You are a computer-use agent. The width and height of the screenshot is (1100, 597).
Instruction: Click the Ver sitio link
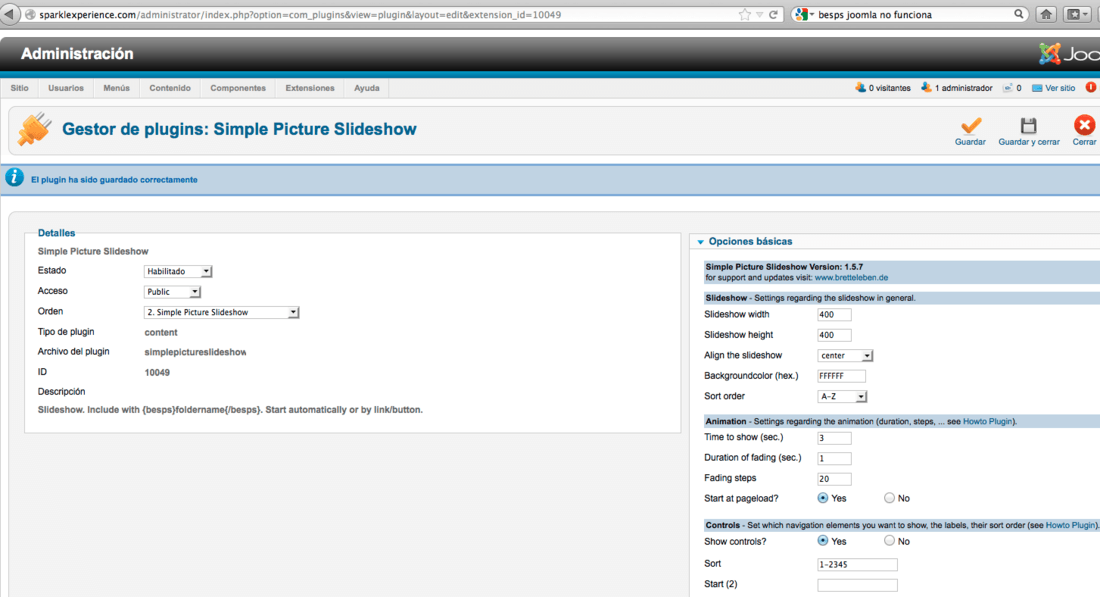[1060, 88]
